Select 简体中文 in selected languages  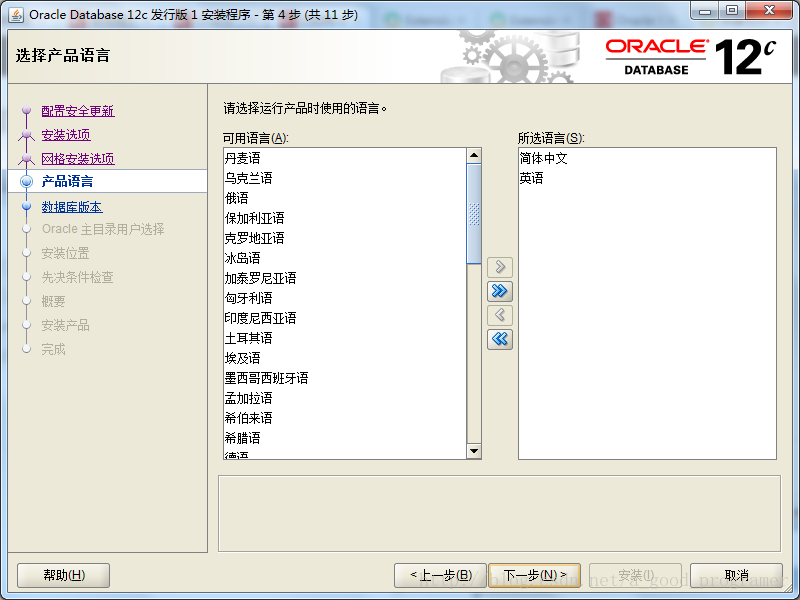(x=647, y=158)
